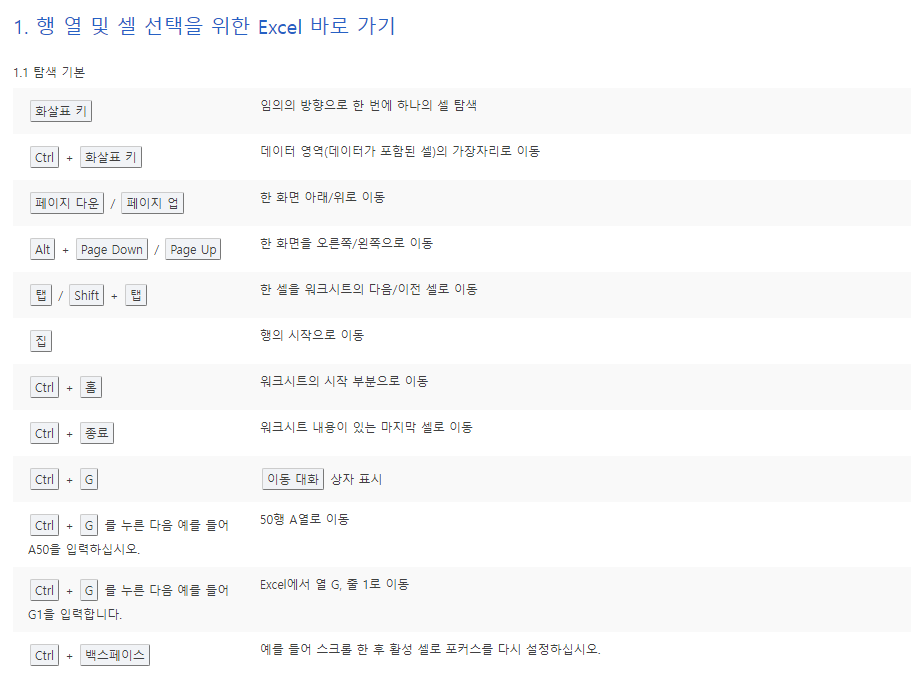917x677 pixels.
Task: Click the "화살표 키" key next to Ctrl
Action: pos(111,157)
